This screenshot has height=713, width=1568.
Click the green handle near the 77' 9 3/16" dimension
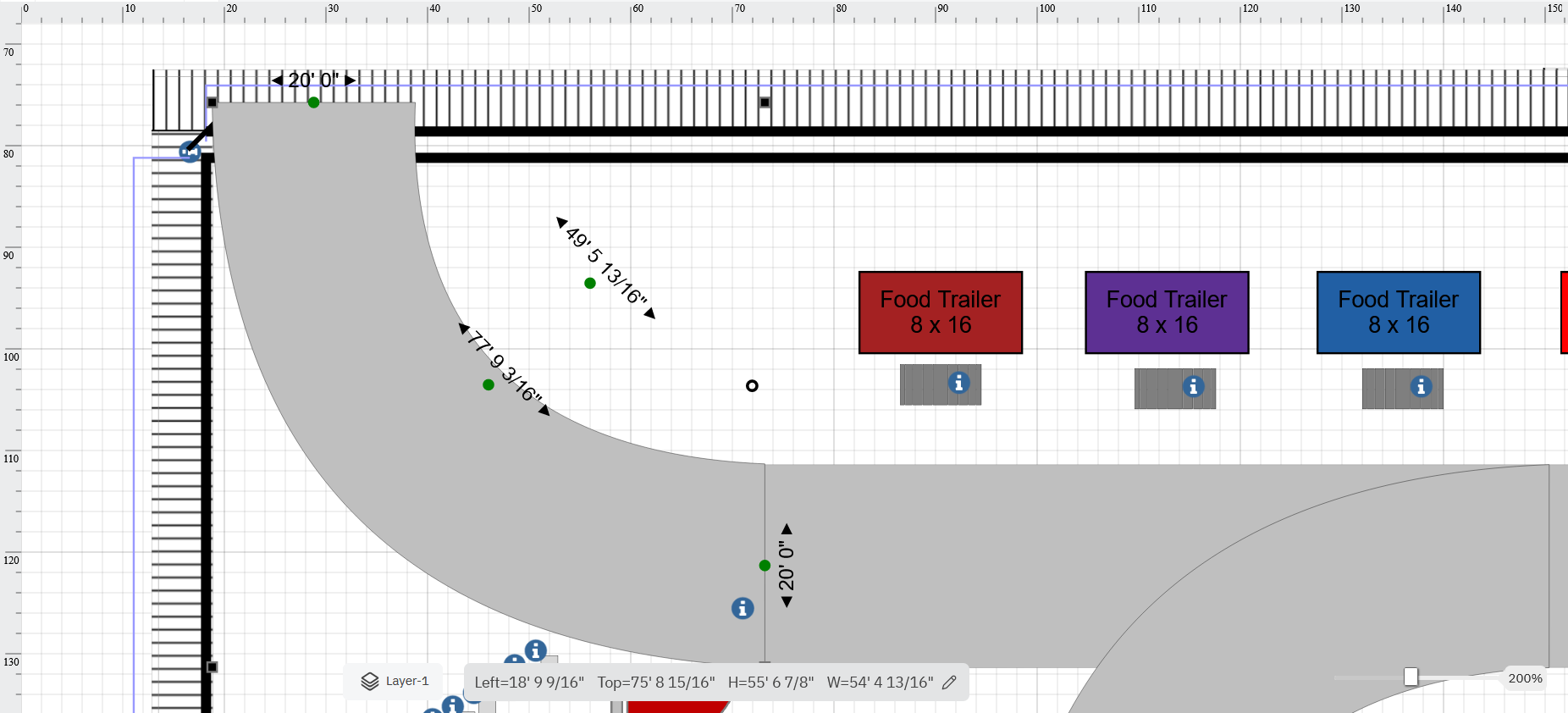coord(489,384)
